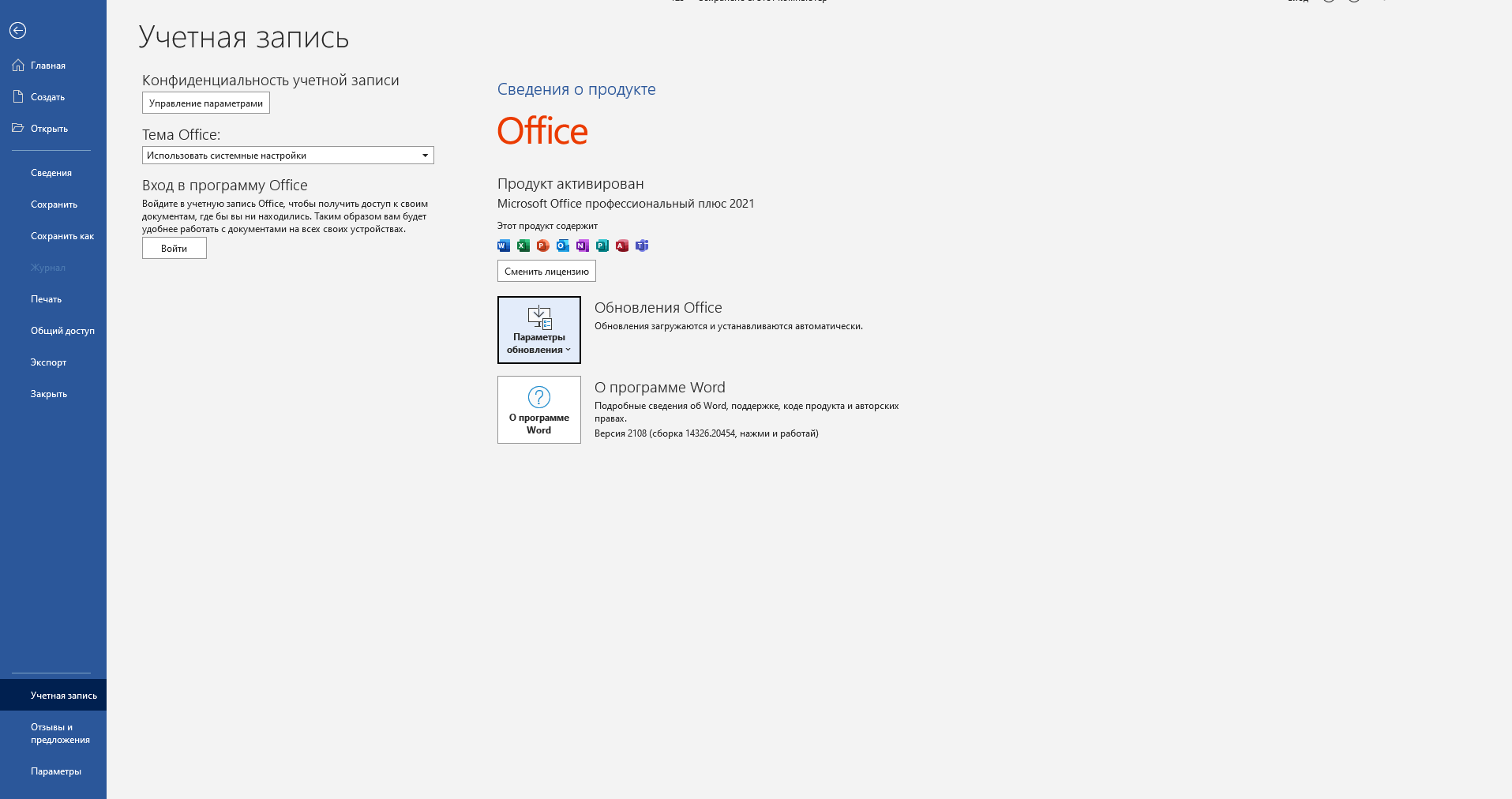Click the Продукт активирован text

click(571, 184)
